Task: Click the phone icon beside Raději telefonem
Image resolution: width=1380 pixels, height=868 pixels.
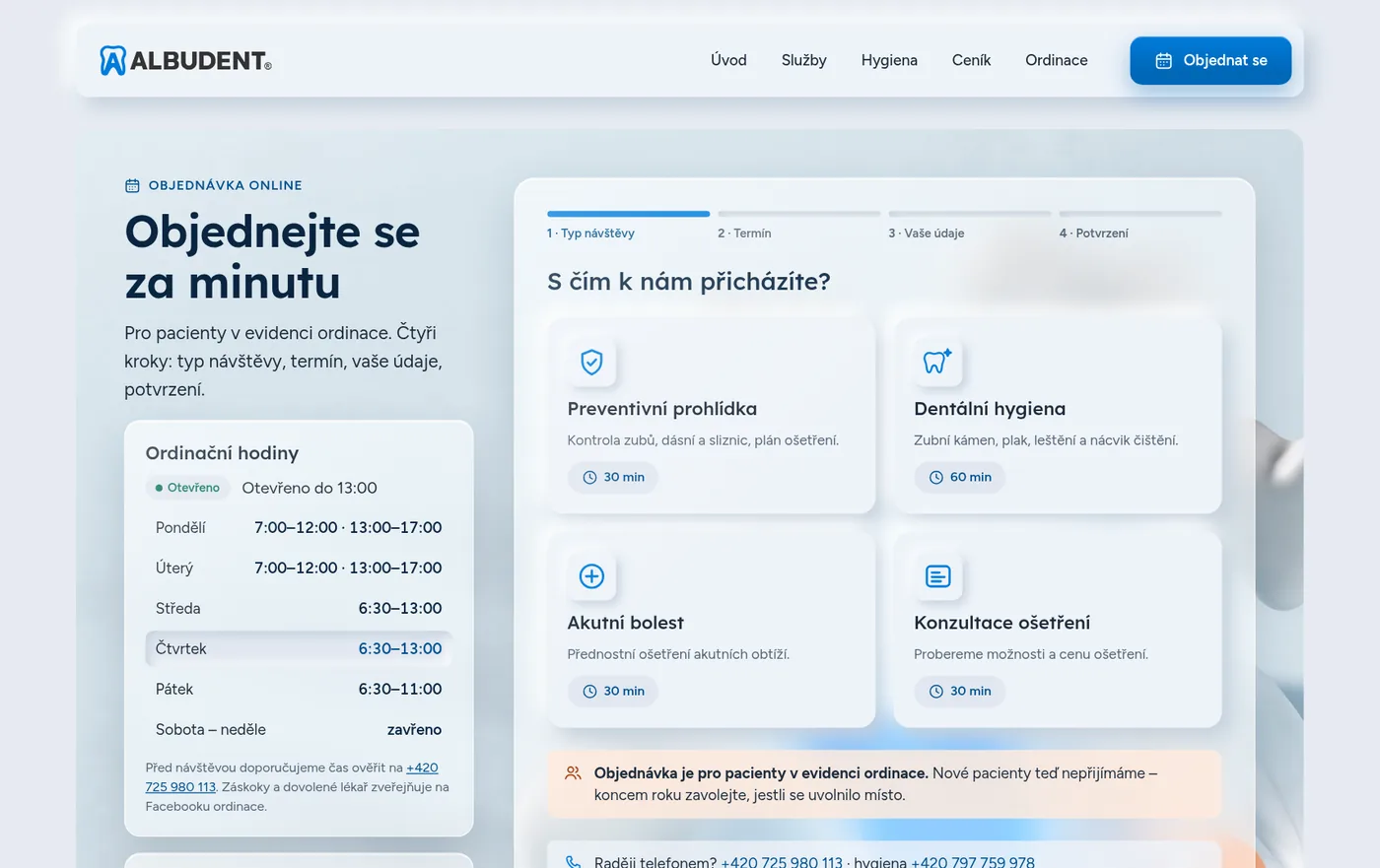Action: 573,862
